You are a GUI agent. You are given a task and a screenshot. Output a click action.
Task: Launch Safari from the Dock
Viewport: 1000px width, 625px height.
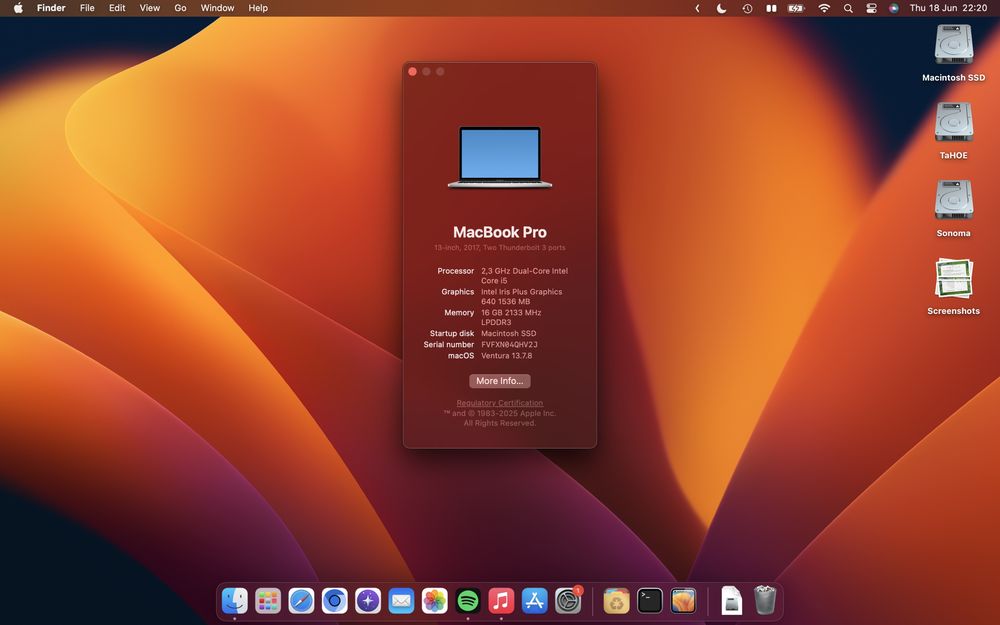(301, 601)
